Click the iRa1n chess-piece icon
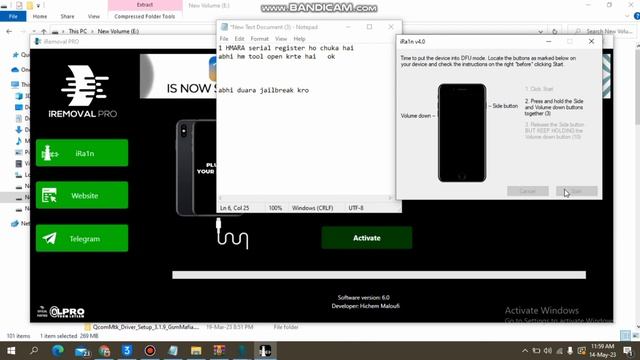This screenshot has width=640, height=360. [50, 153]
